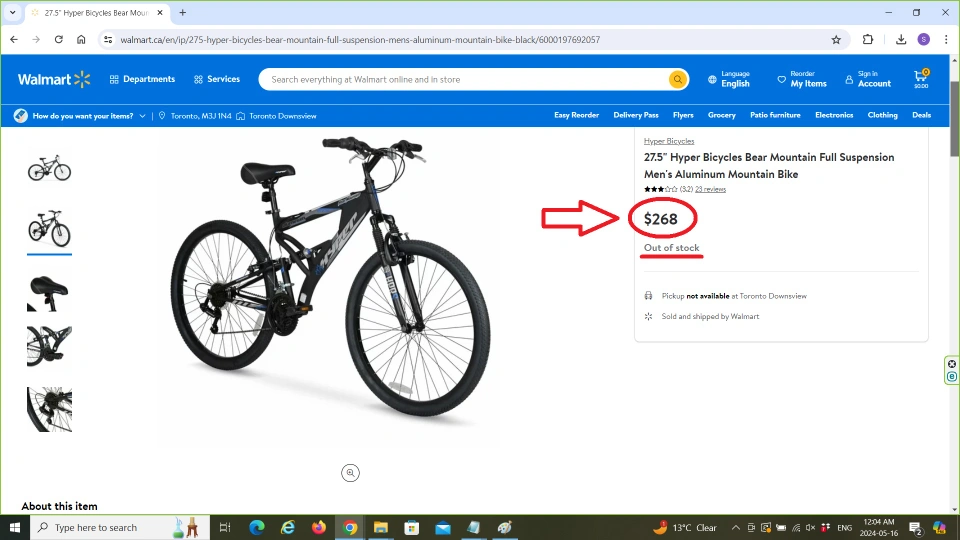Open the Hyper Bicycles brand link

668,141
